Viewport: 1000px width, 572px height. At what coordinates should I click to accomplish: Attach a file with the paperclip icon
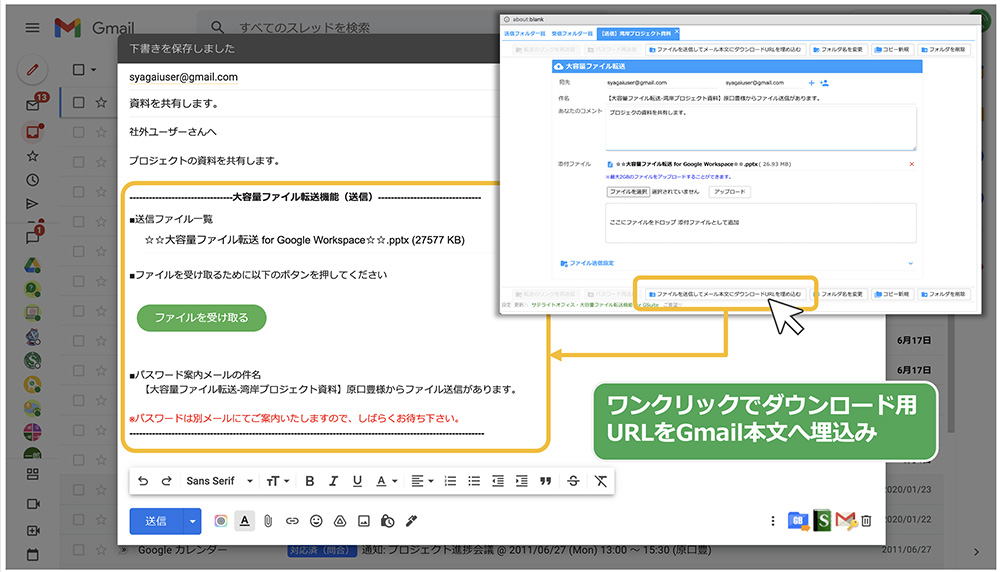pos(268,521)
